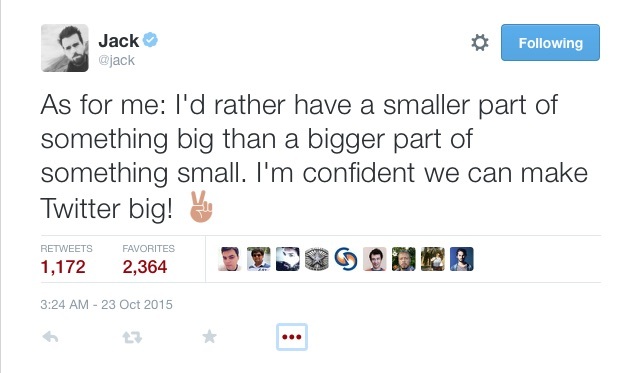View the 1,172 retweets list
This screenshot has width=639, height=373.
tap(63, 267)
